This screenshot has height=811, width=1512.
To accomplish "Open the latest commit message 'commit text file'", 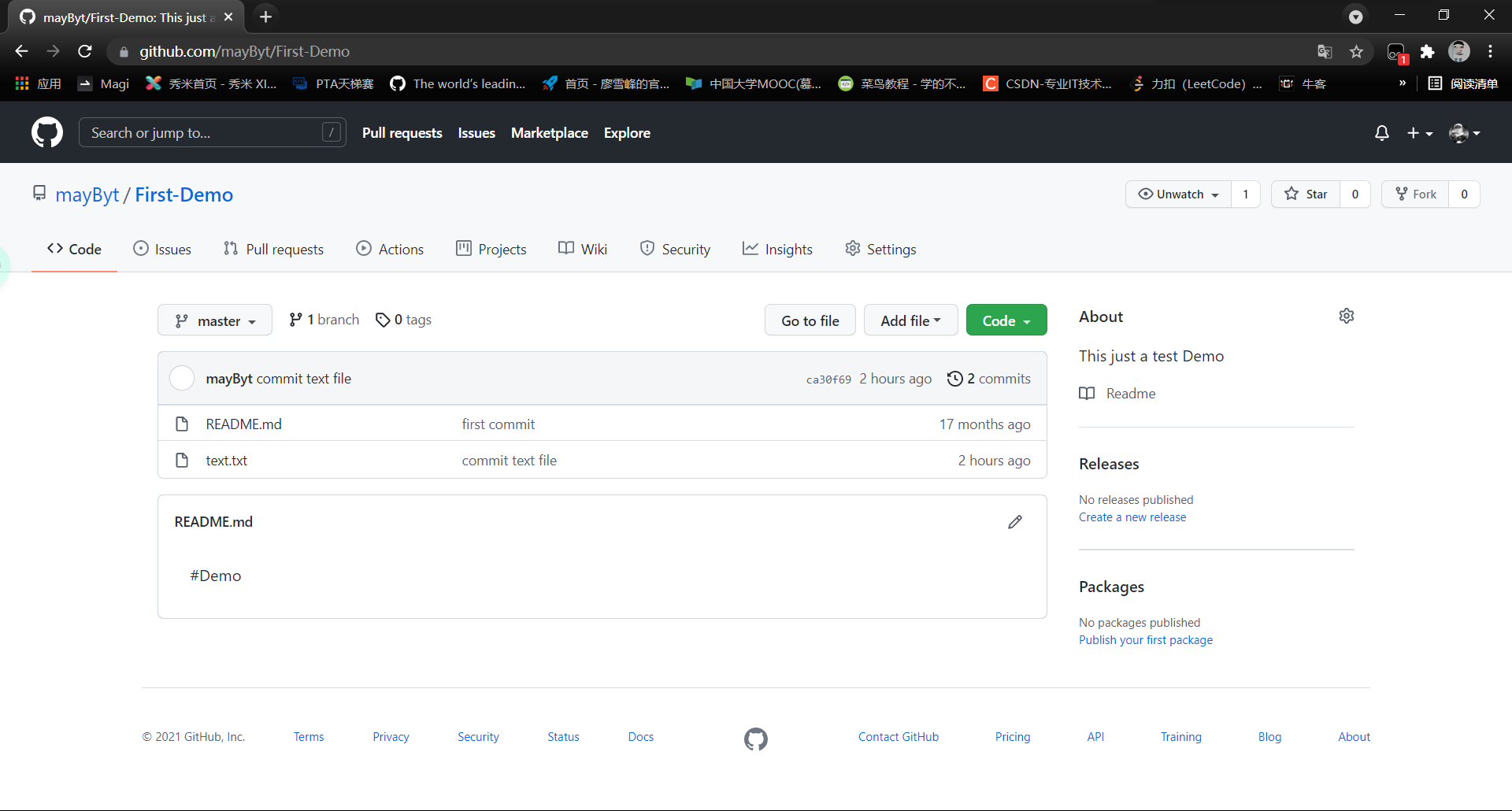I will 304,379.
